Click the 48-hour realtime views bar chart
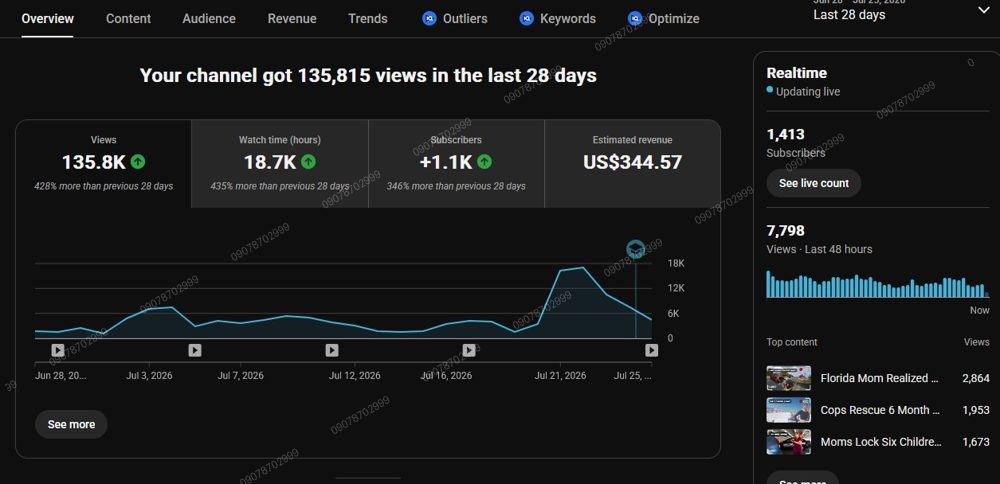The height and width of the screenshot is (484, 1000). (878, 284)
